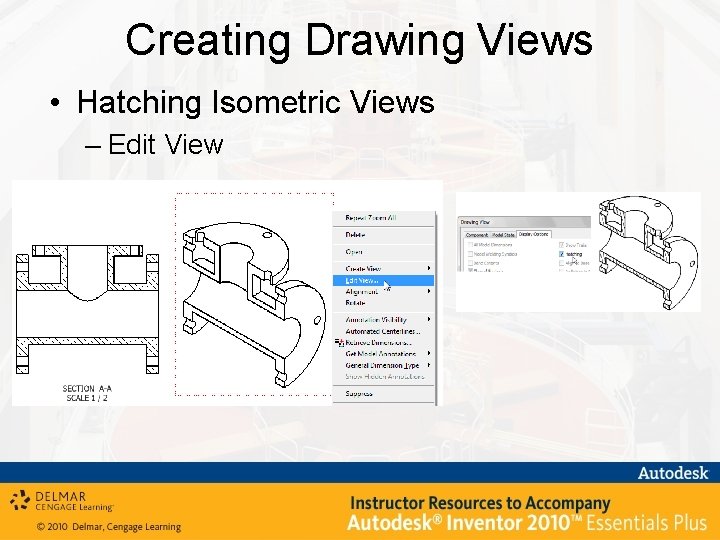
Task: Toggle the Hatching checkbox
Action: (x=562, y=254)
